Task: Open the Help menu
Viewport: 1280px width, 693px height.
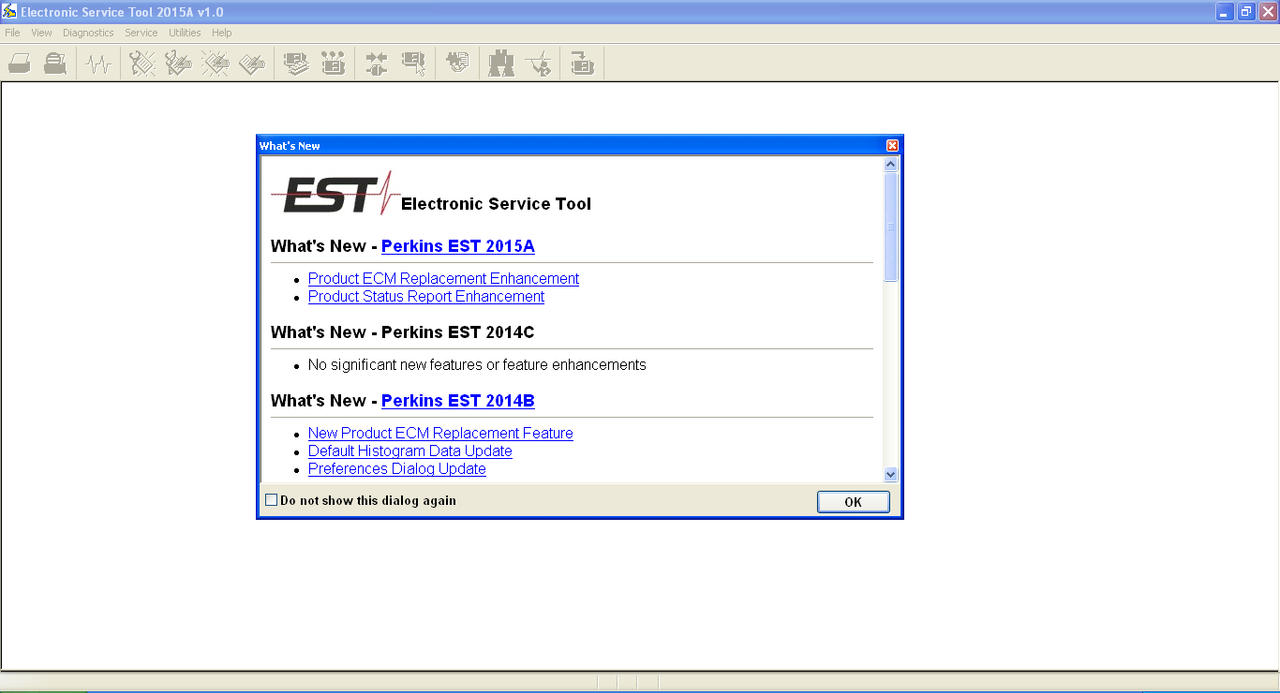Action: click(222, 33)
